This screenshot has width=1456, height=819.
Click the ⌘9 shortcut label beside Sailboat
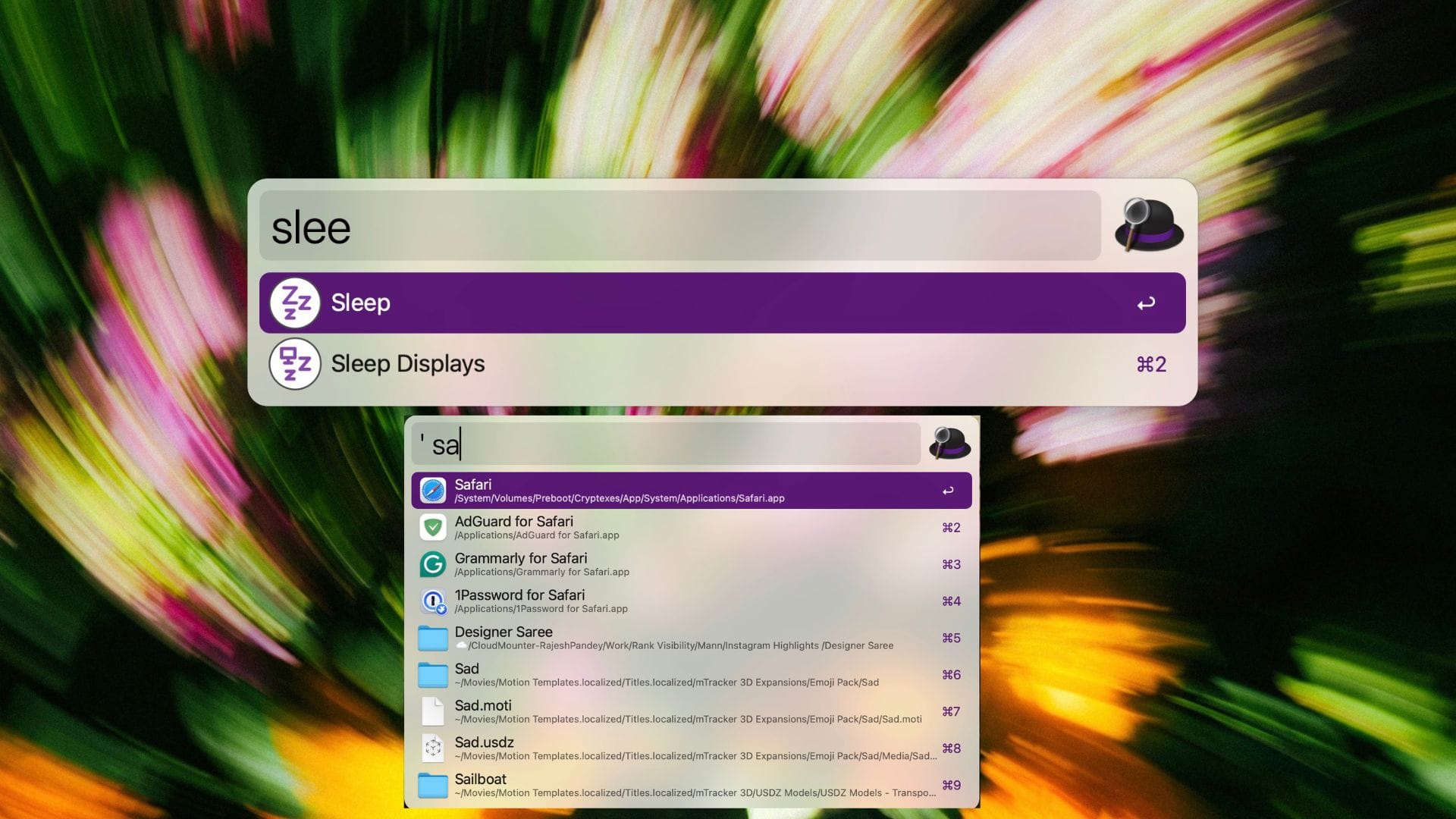click(951, 785)
